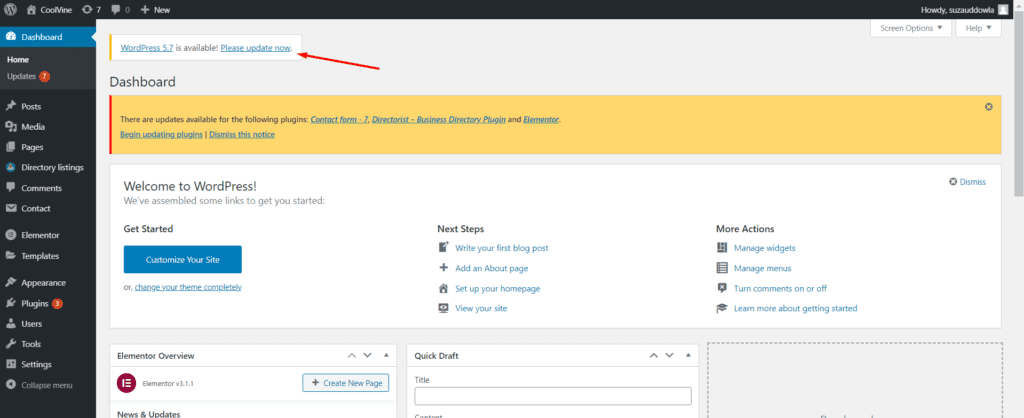Click the Pages icon in sidebar
The height and width of the screenshot is (418, 1024).
pos(11,147)
